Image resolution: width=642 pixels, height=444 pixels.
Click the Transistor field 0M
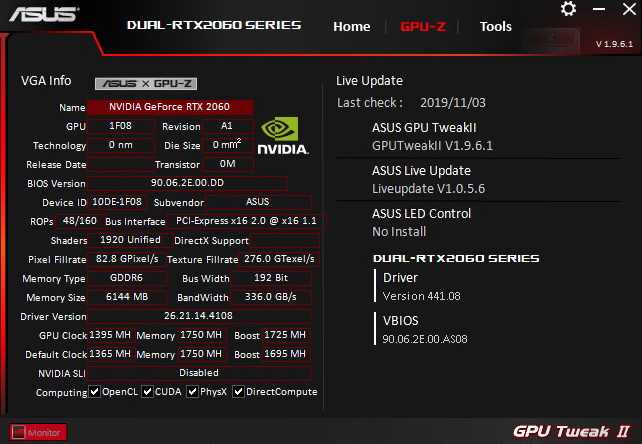(x=228, y=164)
